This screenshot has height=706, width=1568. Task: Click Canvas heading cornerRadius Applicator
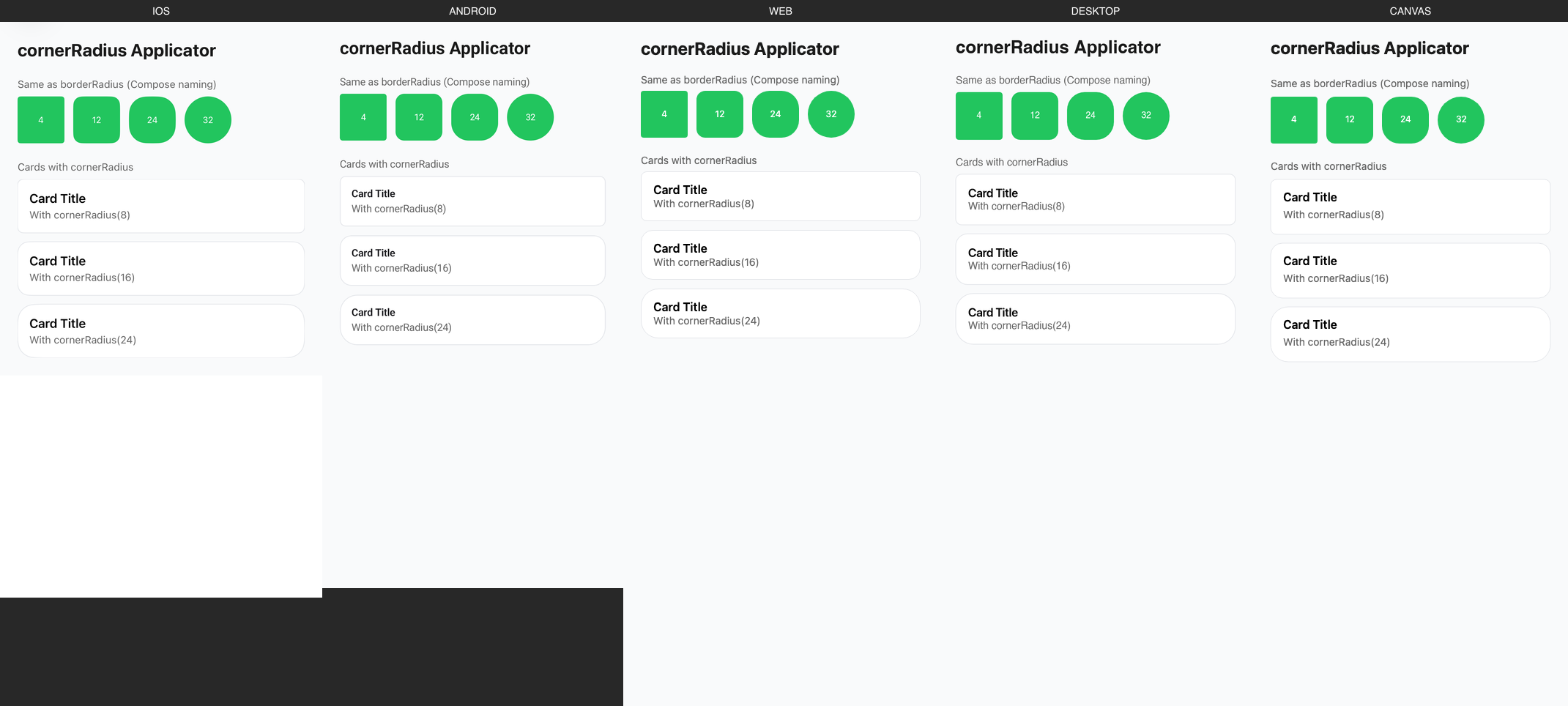(x=1370, y=48)
